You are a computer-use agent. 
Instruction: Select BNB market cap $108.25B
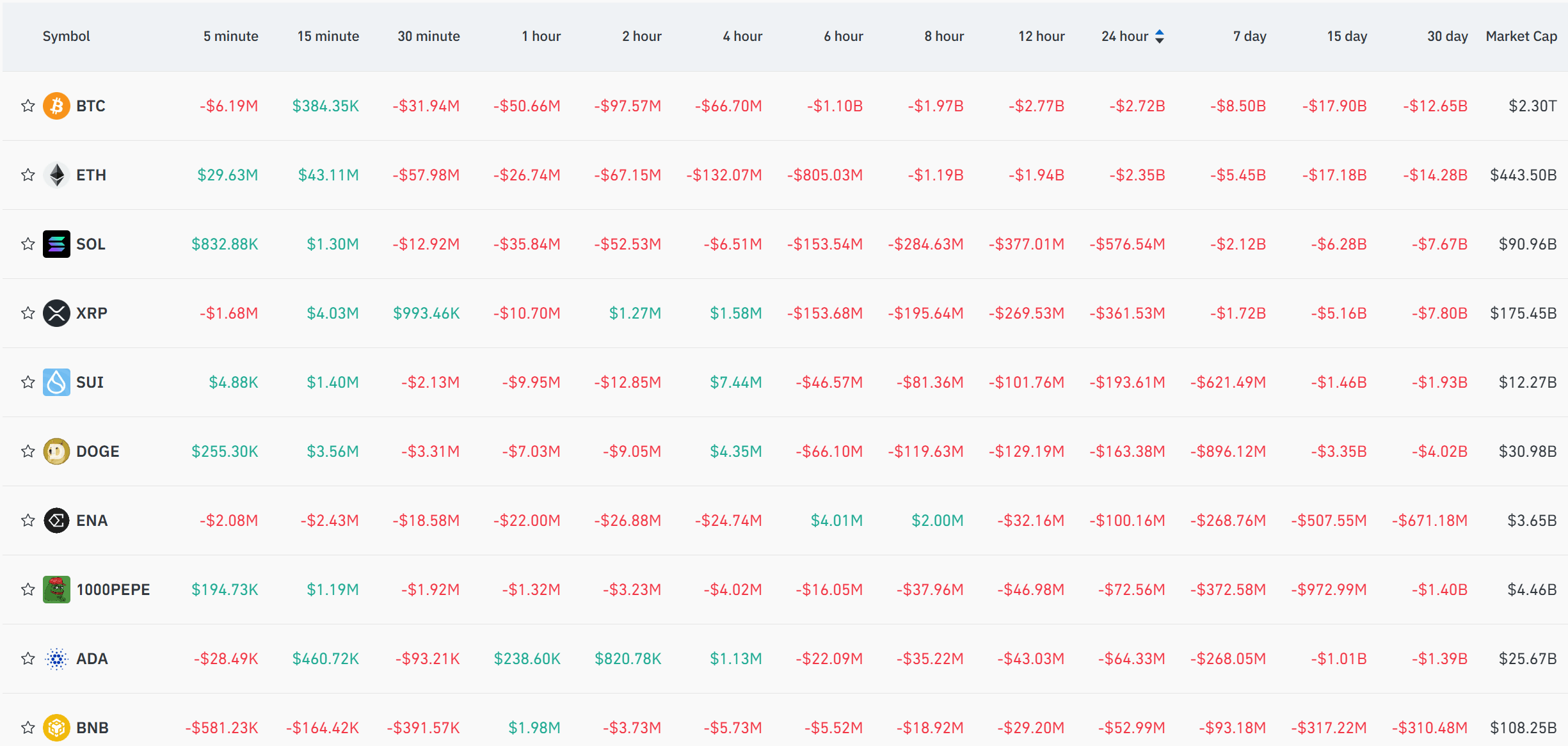(1523, 728)
